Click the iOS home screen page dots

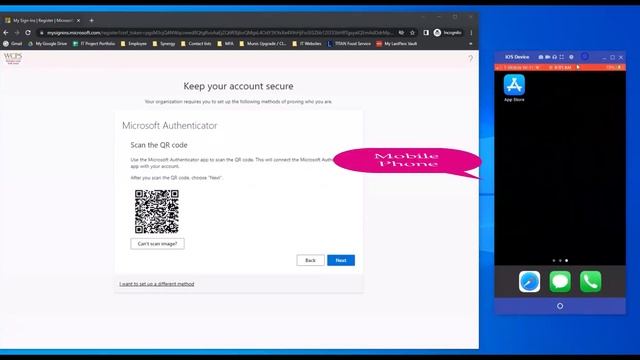coord(560,260)
